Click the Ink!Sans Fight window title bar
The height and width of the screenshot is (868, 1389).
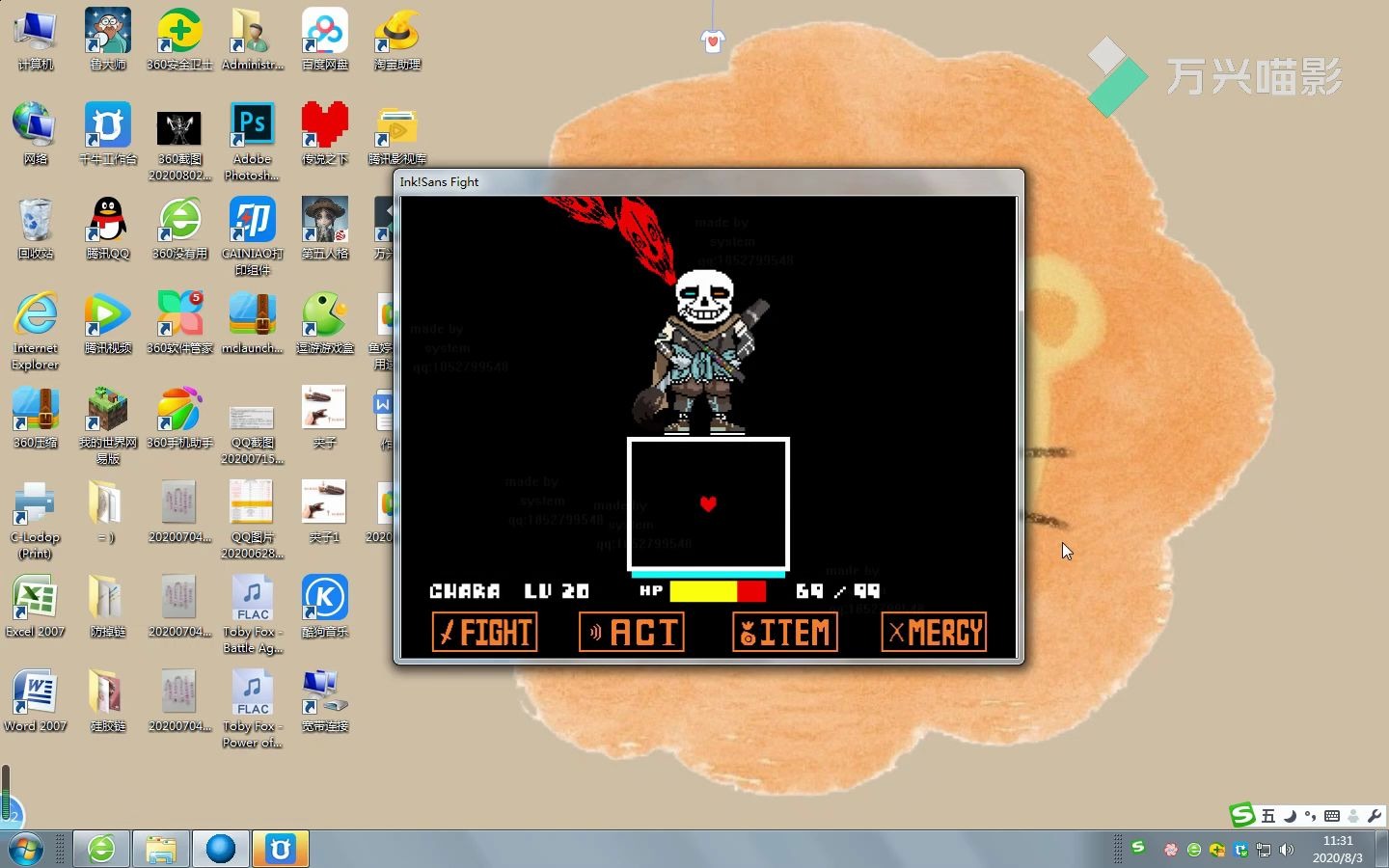tap(709, 181)
